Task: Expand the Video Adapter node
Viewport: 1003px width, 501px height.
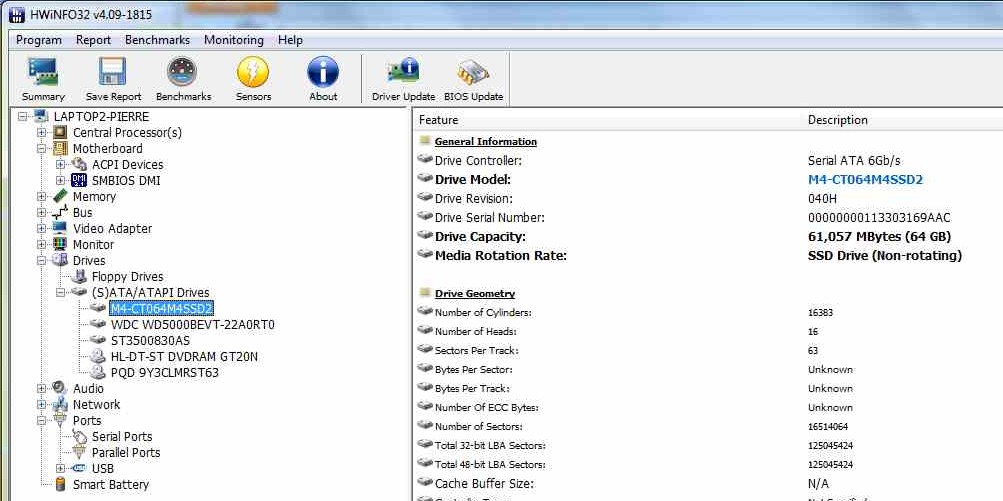Action: click(x=42, y=228)
